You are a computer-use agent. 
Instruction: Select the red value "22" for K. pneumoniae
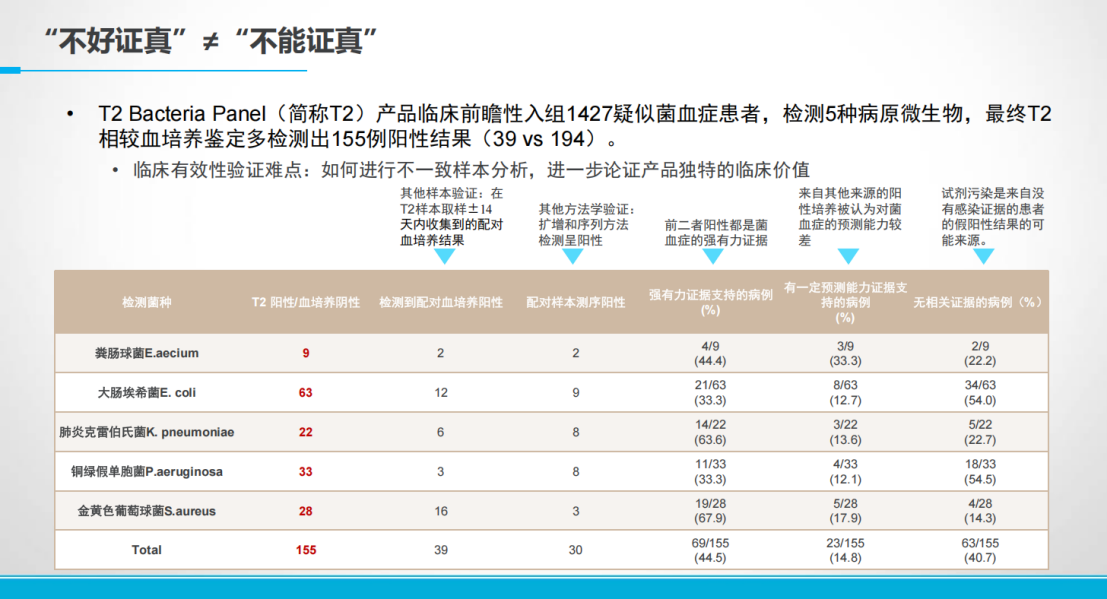[306, 432]
